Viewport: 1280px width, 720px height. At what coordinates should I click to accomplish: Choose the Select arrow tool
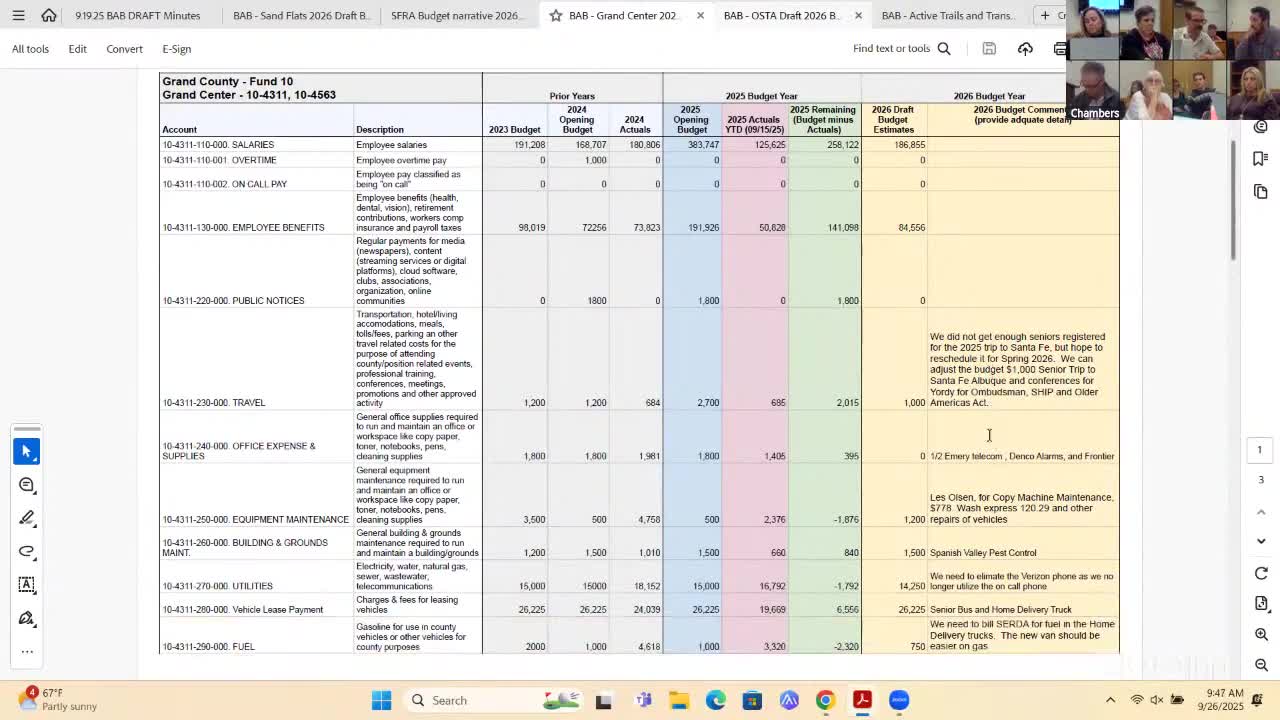(x=27, y=451)
